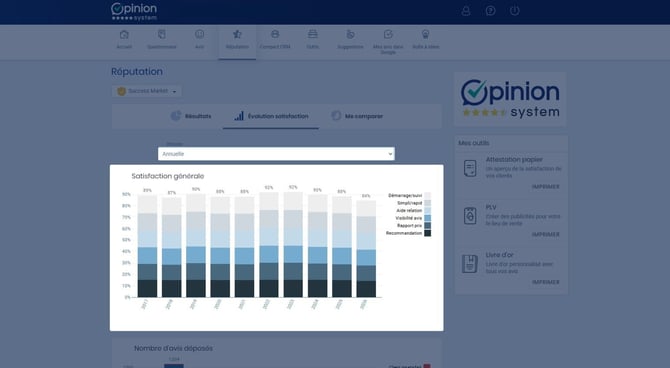Click the Évolution satisfaction bar chart icon
The image size is (670, 368).
click(239, 116)
